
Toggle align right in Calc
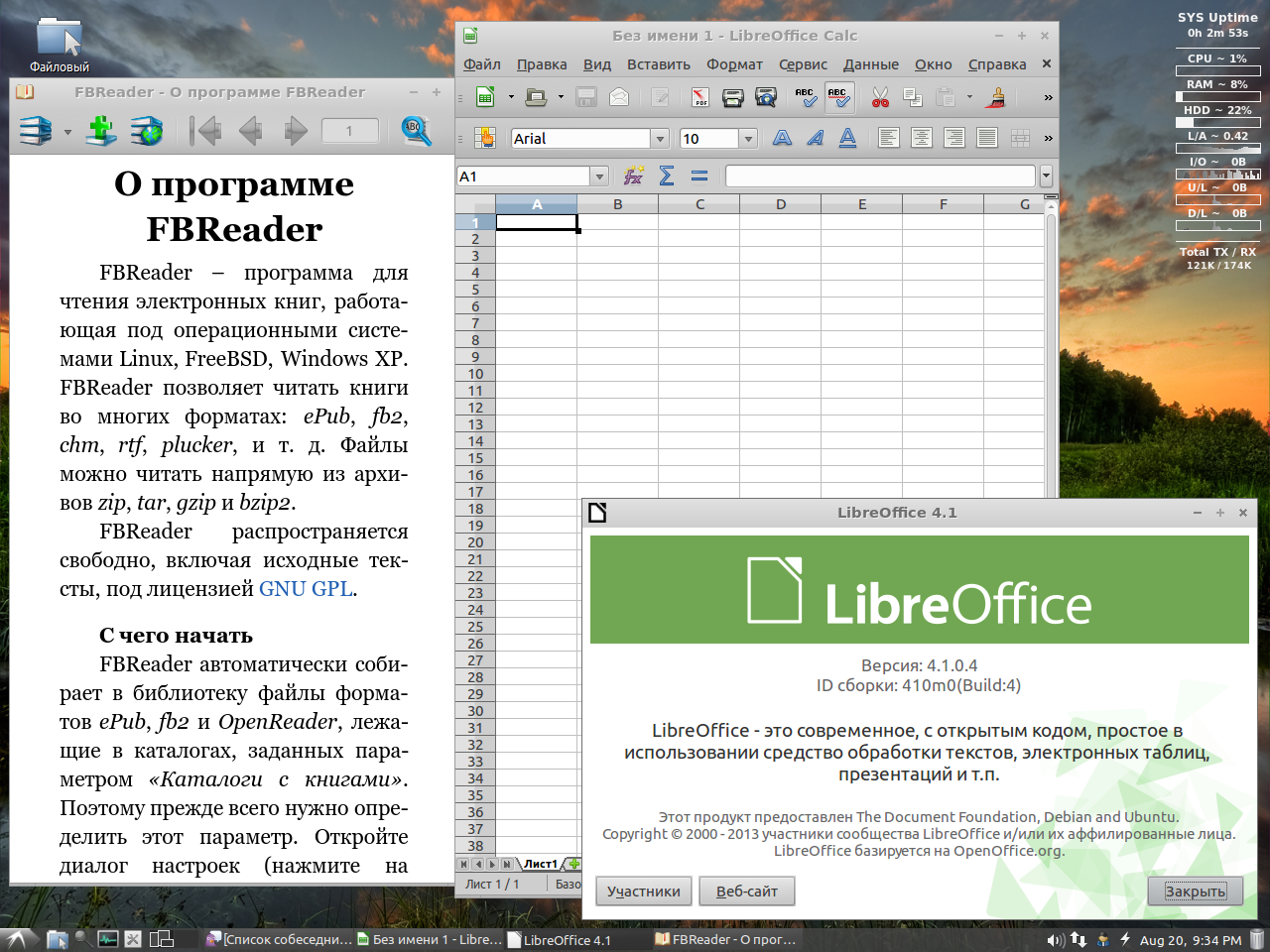954,138
